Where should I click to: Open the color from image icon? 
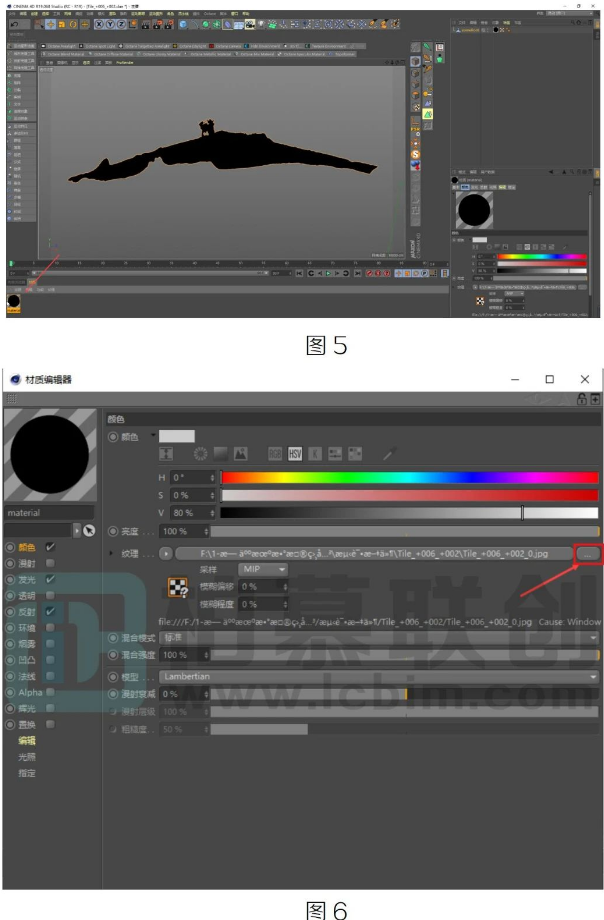241,454
